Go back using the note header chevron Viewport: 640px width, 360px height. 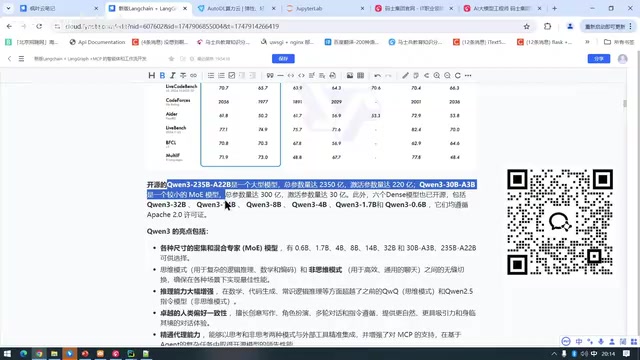point(9,59)
